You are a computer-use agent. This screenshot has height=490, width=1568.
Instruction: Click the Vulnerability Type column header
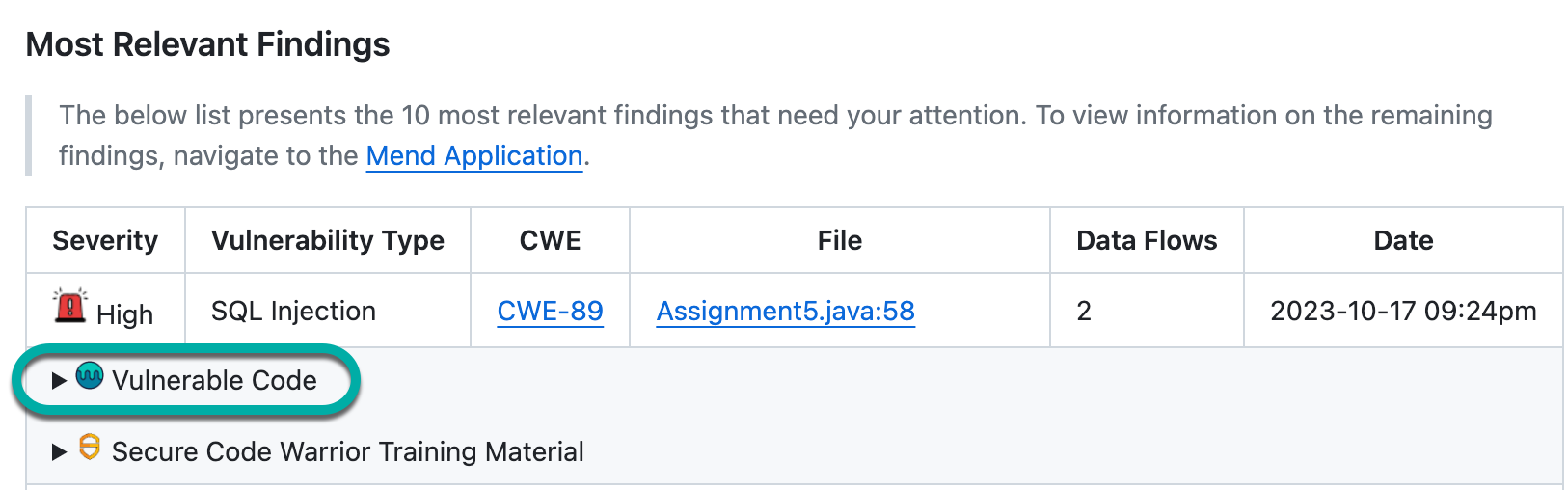point(328,240)
